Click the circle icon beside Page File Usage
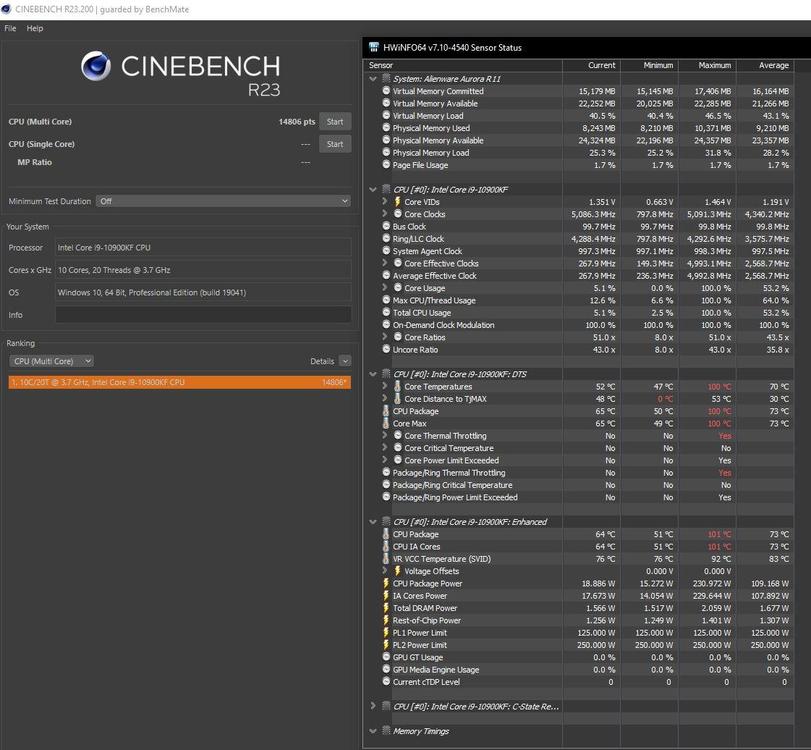Viewport: 811px width, 750px height. tap(386, 165)
